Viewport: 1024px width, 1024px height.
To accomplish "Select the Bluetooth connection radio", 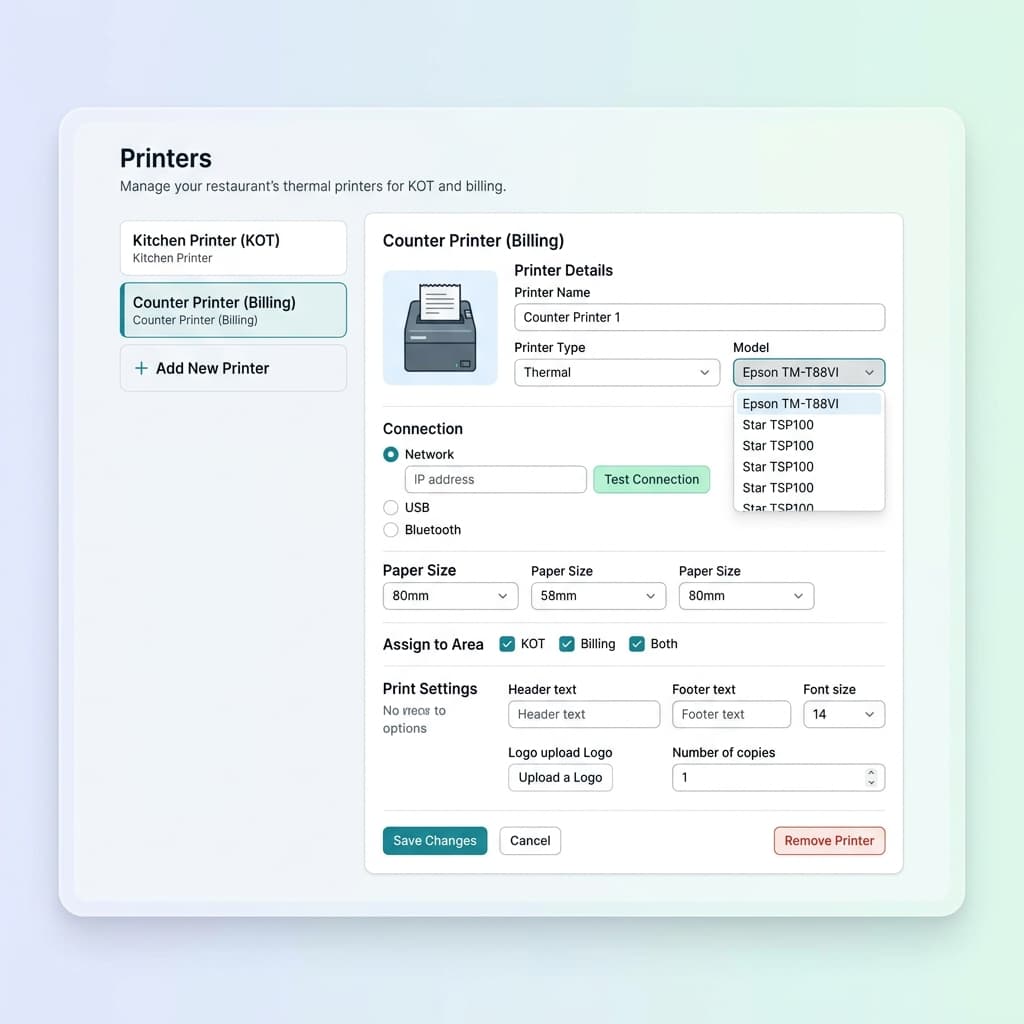I will click(391, 530).
